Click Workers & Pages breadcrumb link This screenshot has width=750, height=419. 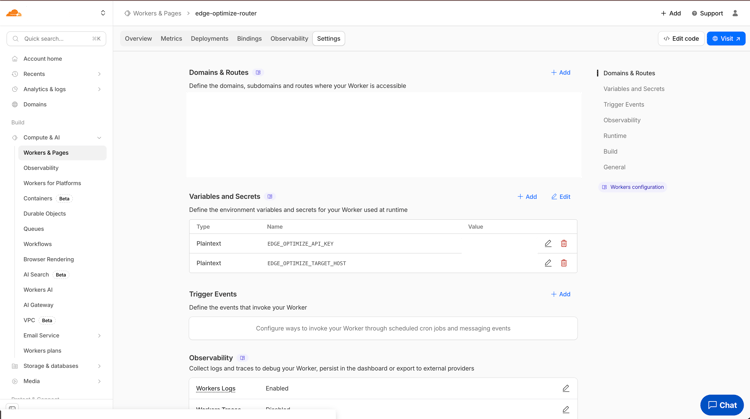[x=157, y=13]
